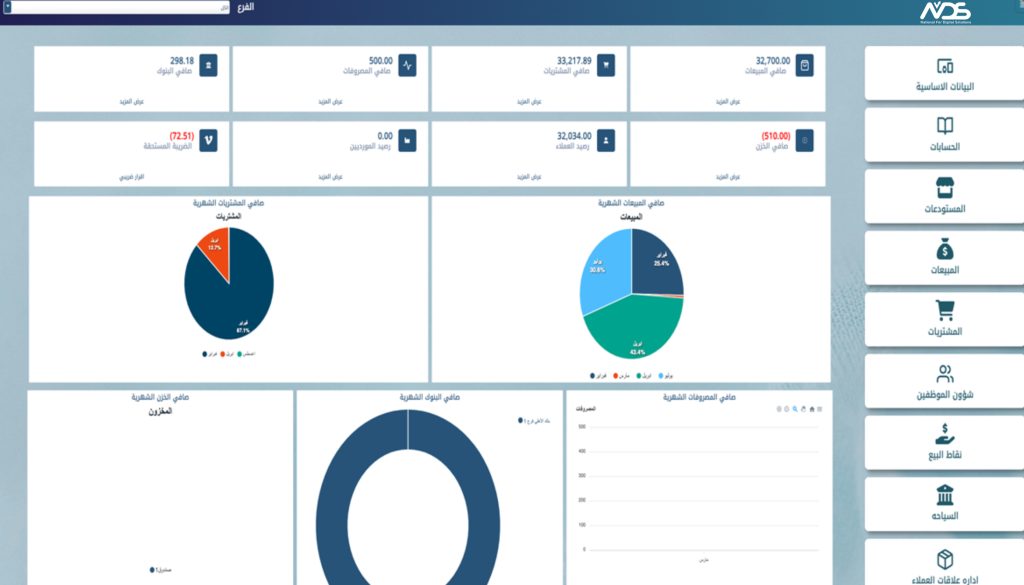Click عرض المزيد under رصيد الموردين
Screen dimensions: 1024x585
(x=330, y=177)
